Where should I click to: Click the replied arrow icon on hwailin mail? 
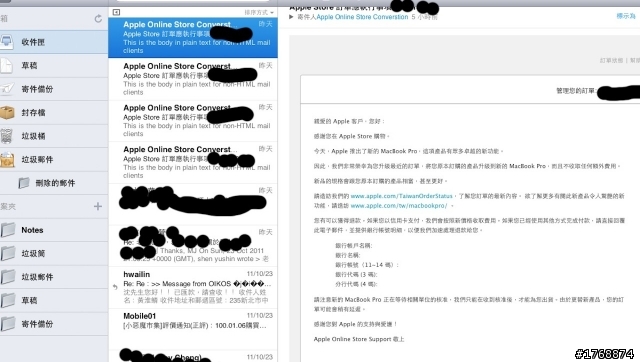point(115,287)
